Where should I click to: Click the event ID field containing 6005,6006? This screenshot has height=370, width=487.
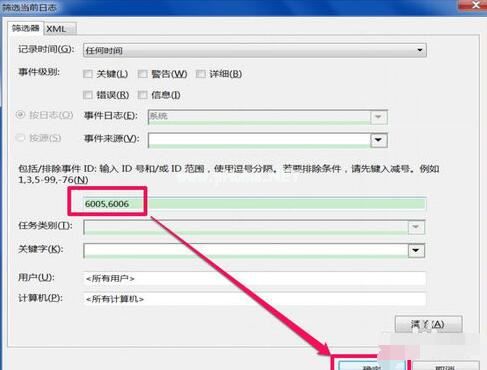pos(255,204)
